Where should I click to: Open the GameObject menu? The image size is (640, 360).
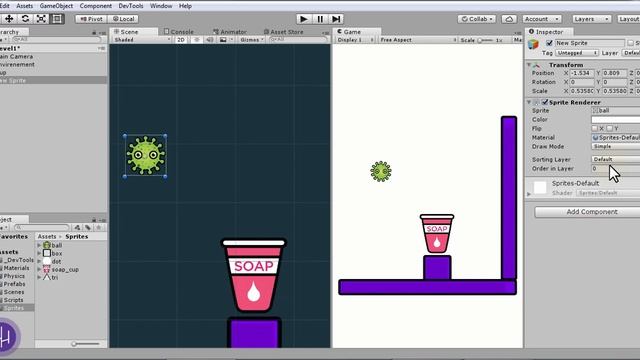click(x=56, y=6)
